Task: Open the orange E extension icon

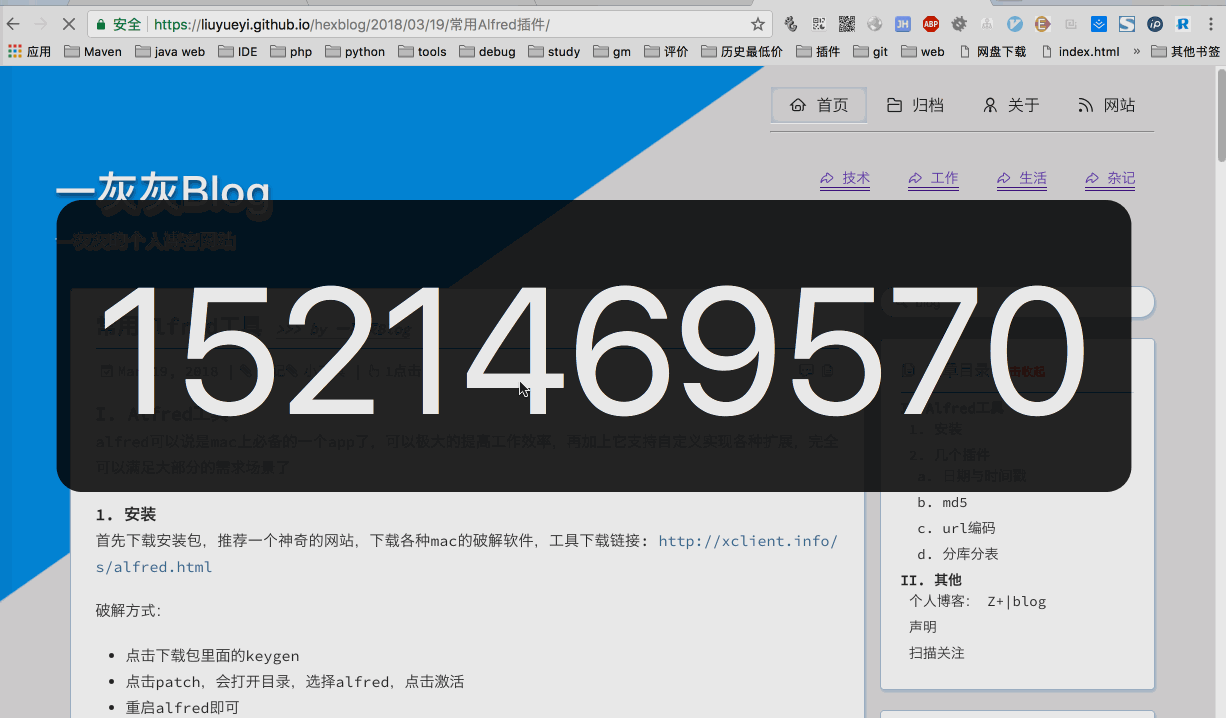Action: 1043,24
